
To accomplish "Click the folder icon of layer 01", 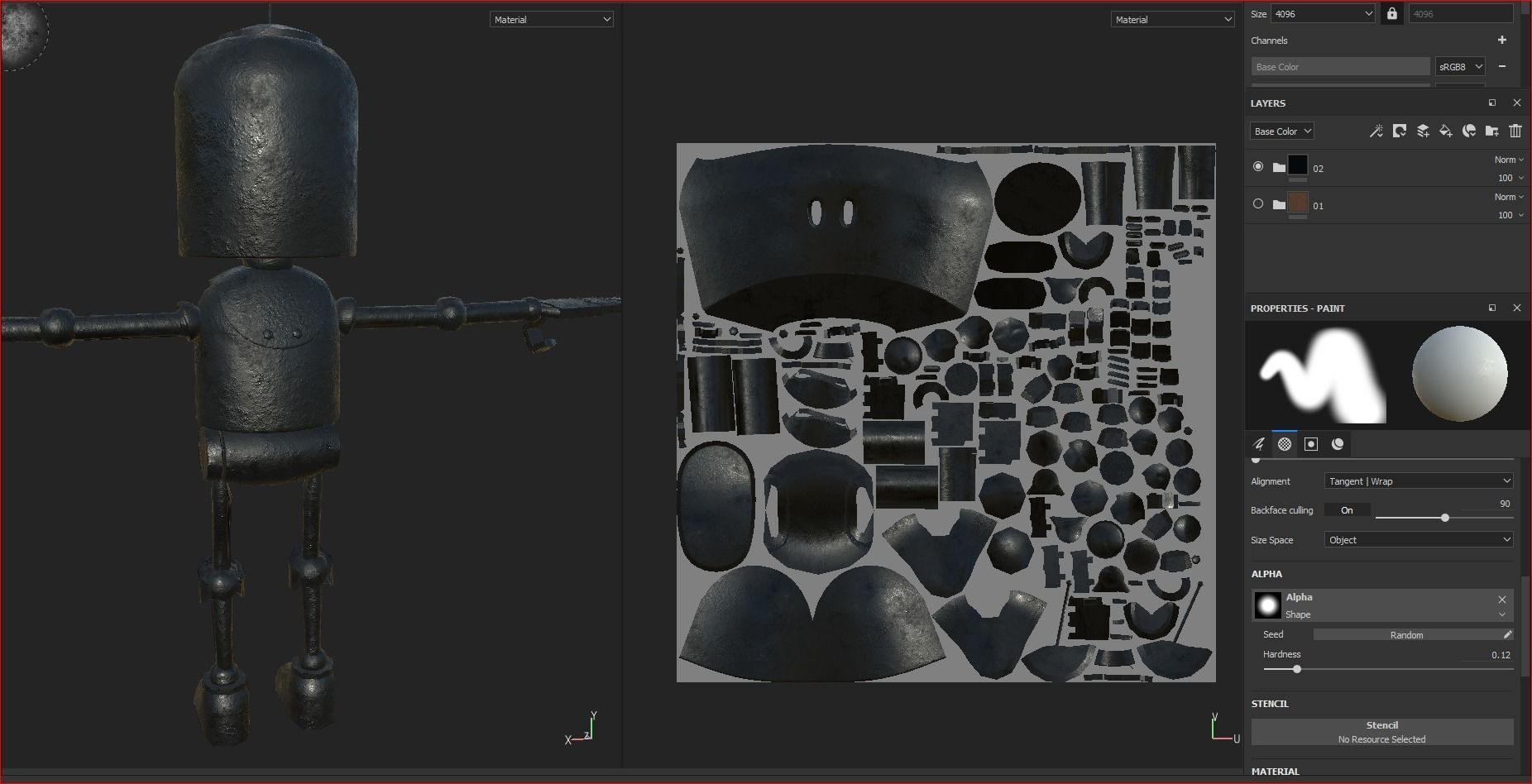I will (1279, 205).
